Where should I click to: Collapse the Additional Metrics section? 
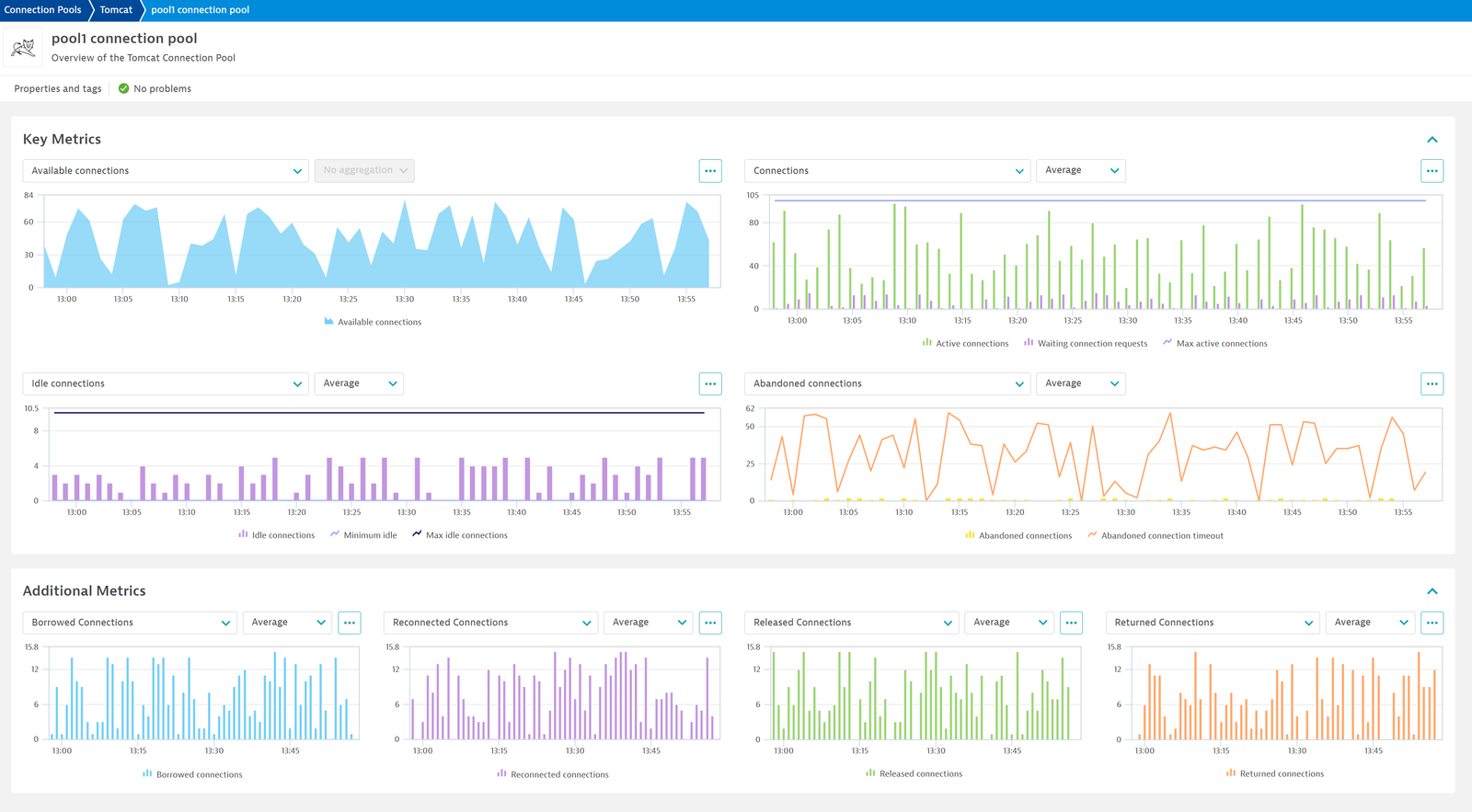coord(1432,591)
